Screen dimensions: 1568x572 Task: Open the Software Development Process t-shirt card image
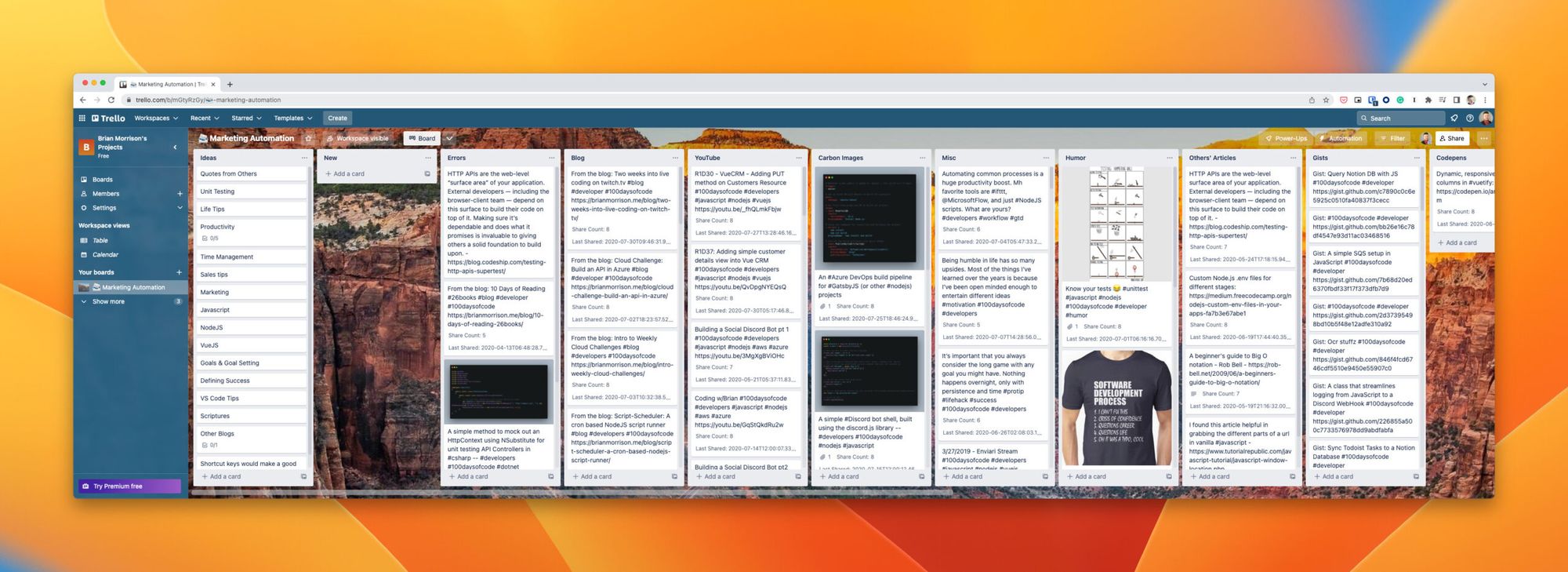tap(1116, 408)
